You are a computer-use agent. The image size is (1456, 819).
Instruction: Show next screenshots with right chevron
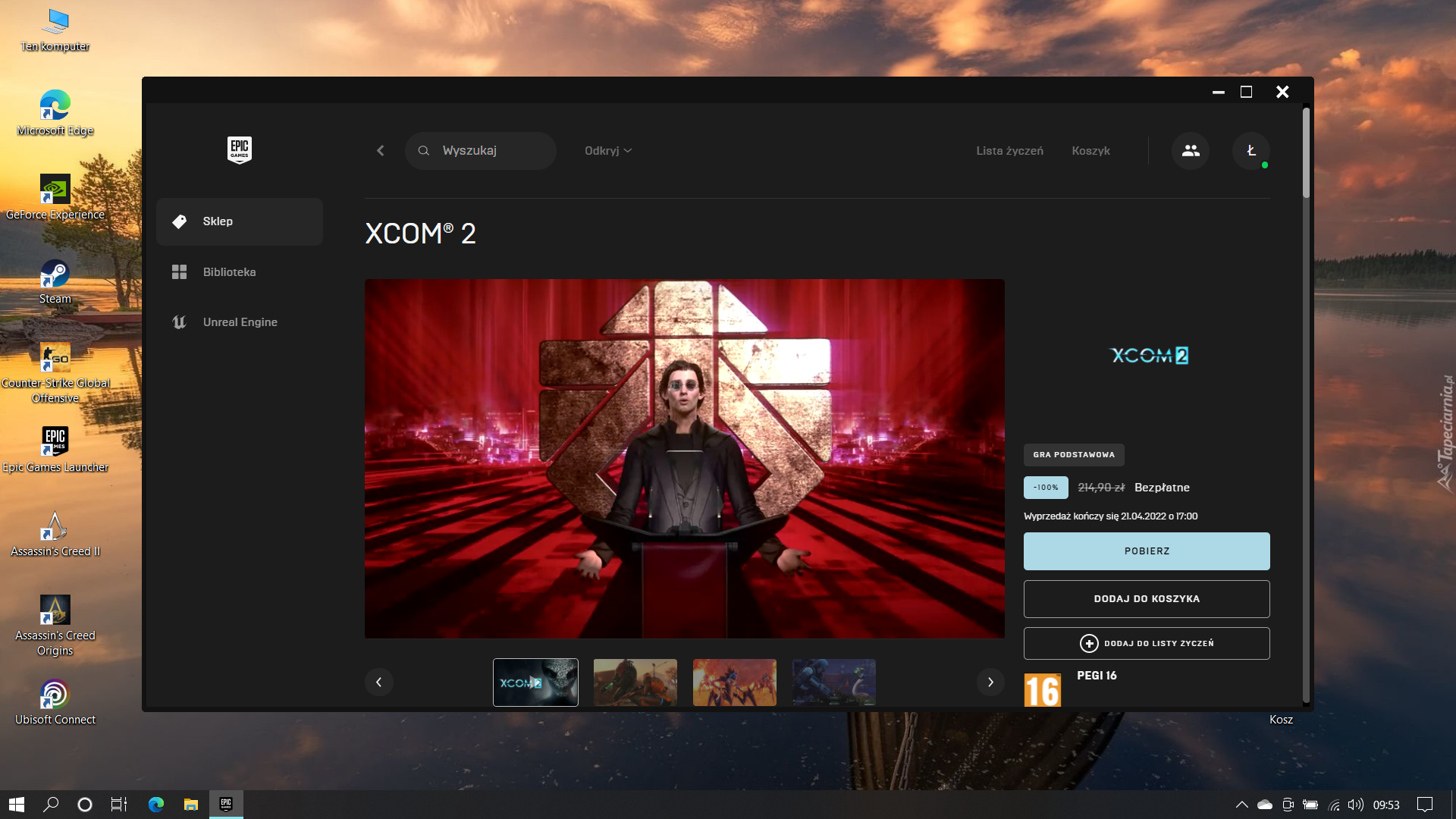990,682
